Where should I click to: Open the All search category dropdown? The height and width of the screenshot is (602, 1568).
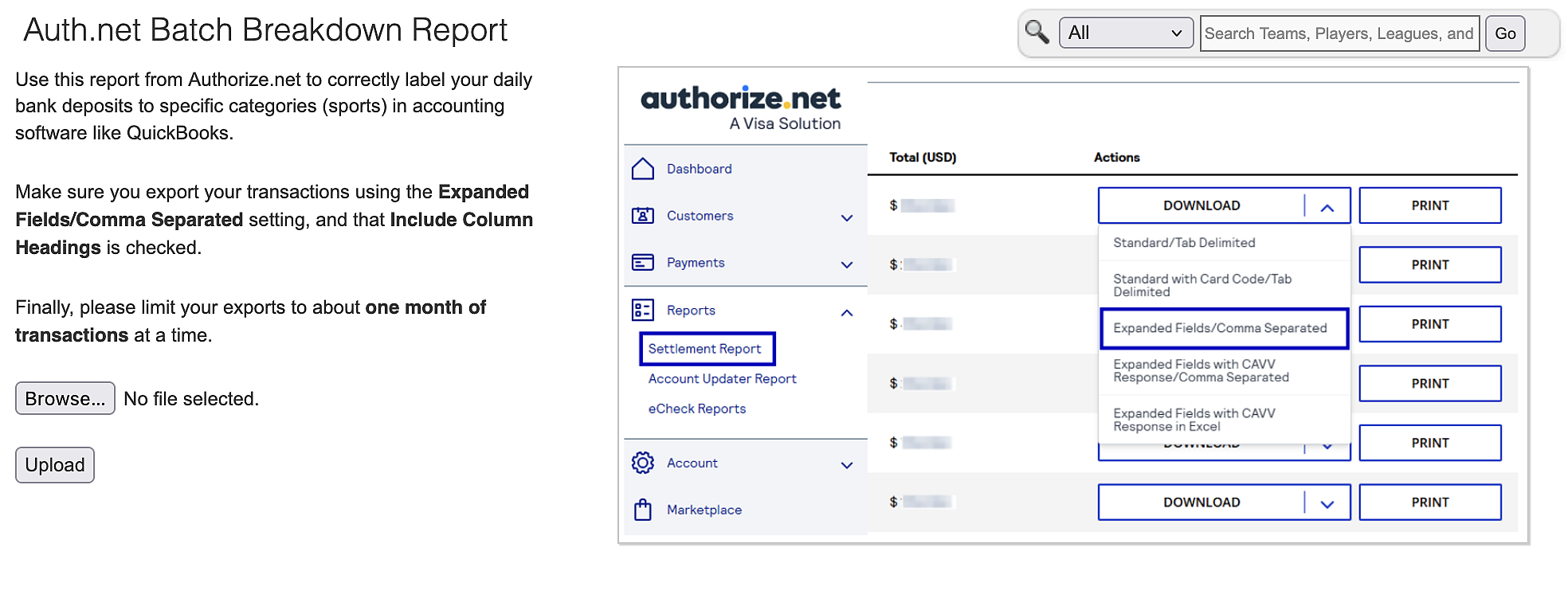click(1126, 33)
